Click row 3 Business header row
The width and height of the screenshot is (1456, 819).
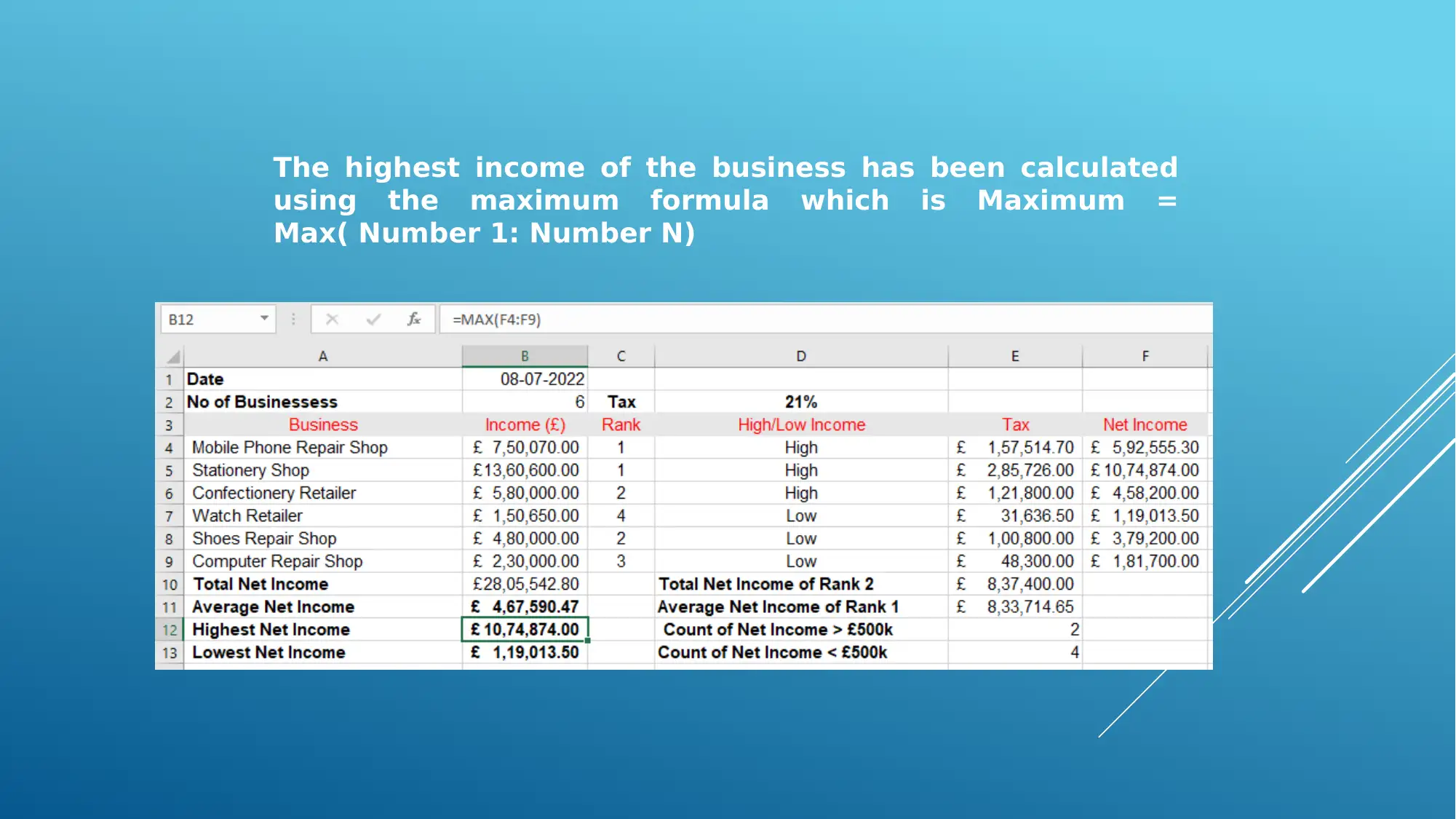pos(321,424)
